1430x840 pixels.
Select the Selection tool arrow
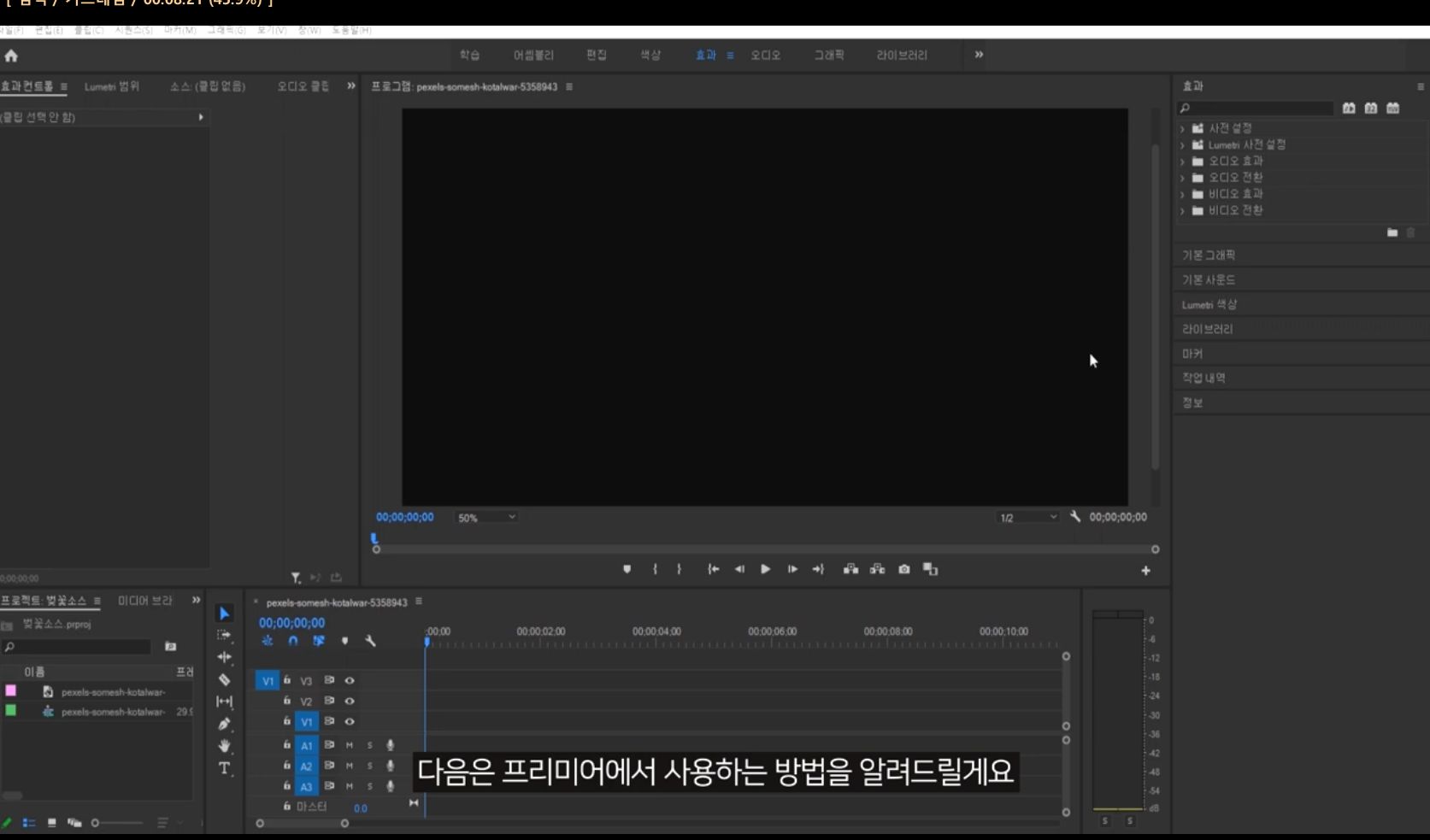pos(224,614)
